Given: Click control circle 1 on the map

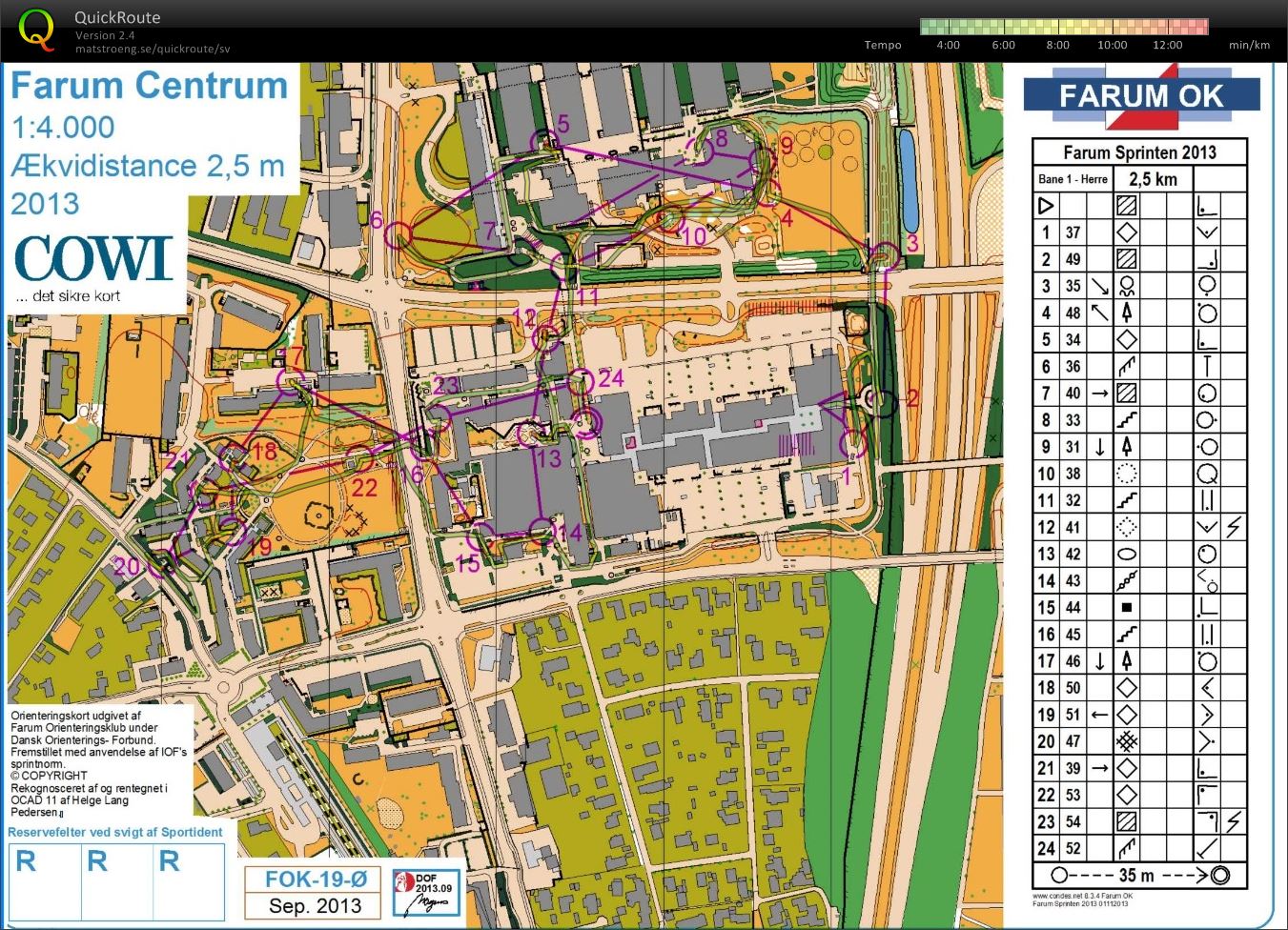Looking at the screenshot, I should (853, 444).
